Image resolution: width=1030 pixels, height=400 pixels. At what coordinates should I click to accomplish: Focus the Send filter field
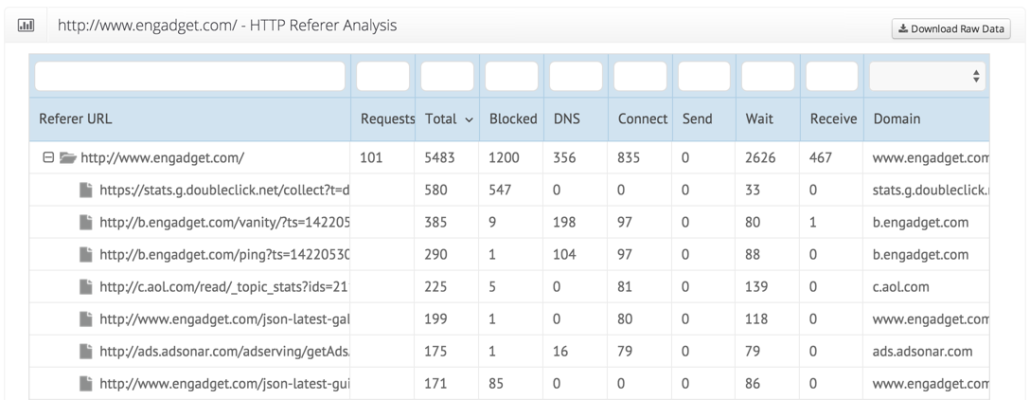pos(704,76)
